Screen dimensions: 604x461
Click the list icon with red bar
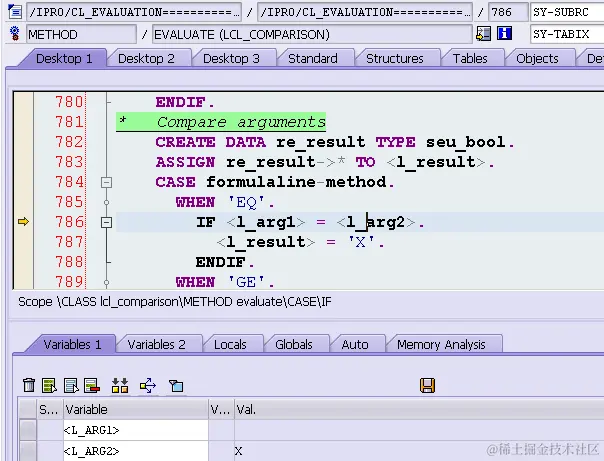pyautogui.click(x=92, y=385)
